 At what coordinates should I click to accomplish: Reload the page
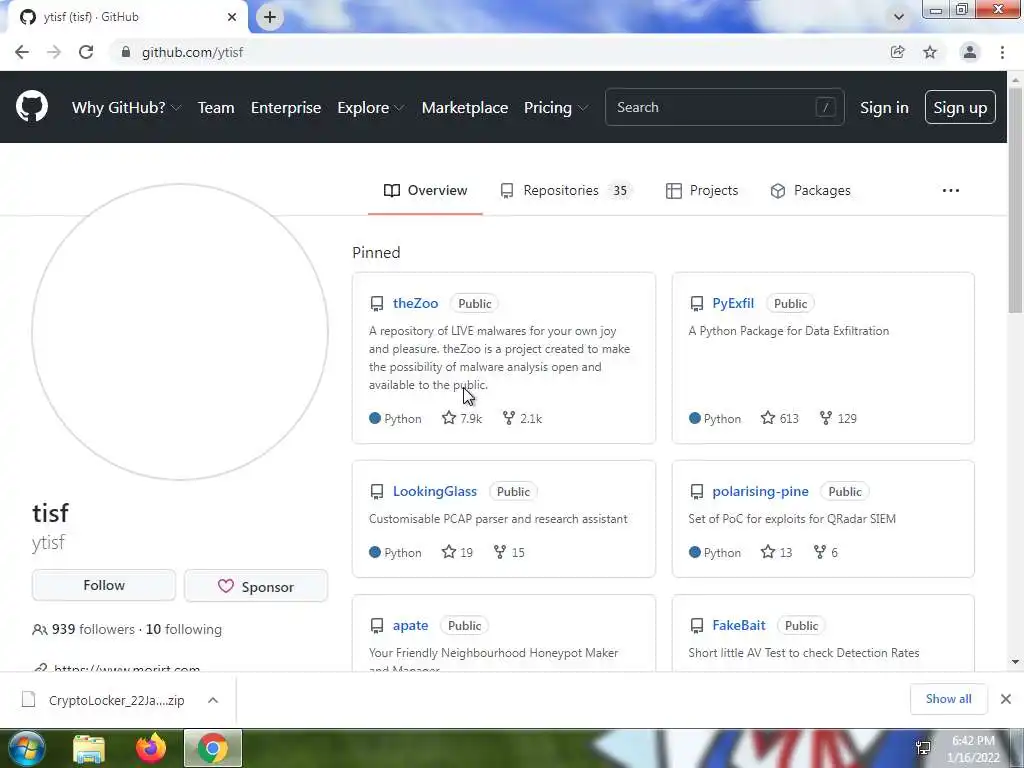(86, 52)
